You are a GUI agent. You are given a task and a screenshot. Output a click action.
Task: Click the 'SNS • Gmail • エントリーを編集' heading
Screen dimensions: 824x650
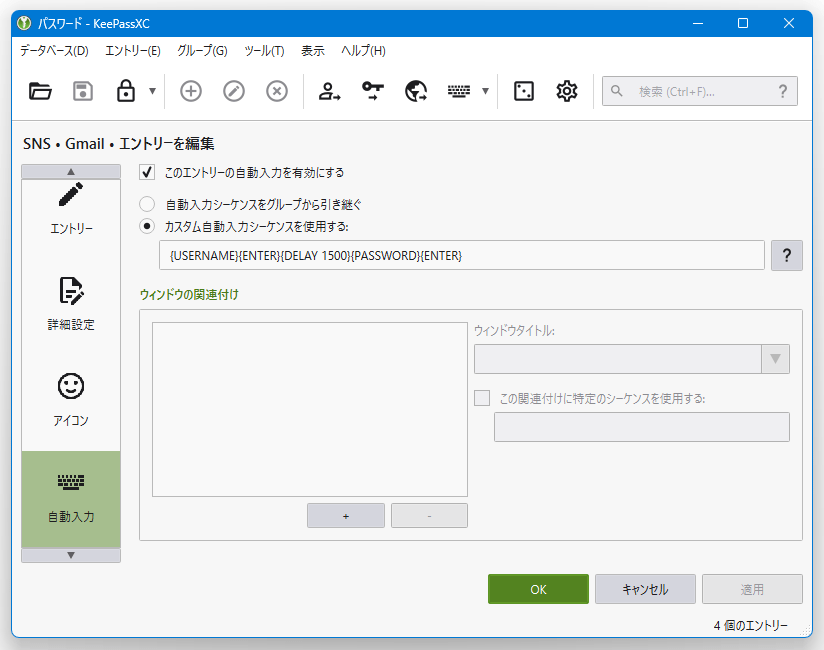pyautogui.click(x=119, y=143)
